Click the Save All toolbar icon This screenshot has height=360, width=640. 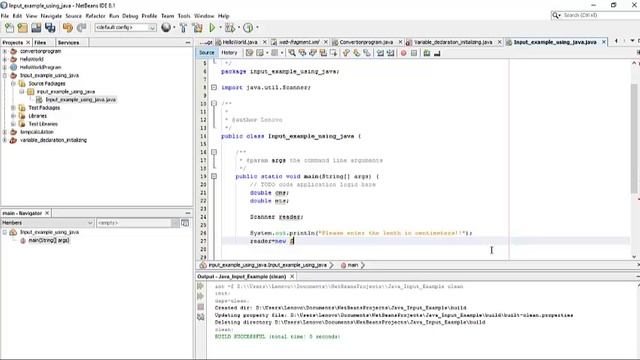click(x=50, y=27)
